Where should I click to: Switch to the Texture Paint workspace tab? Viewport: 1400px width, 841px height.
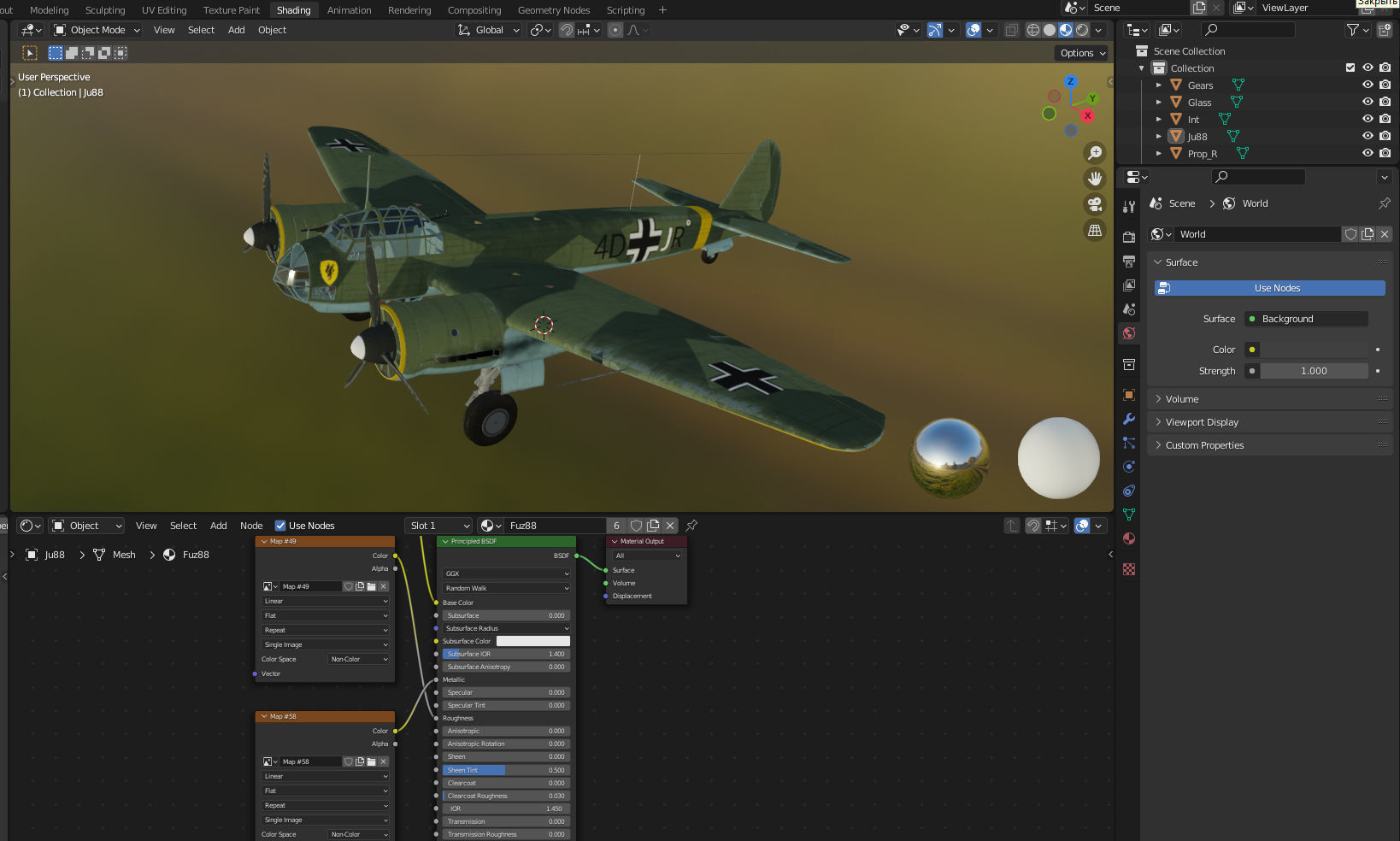coord(231,10)
